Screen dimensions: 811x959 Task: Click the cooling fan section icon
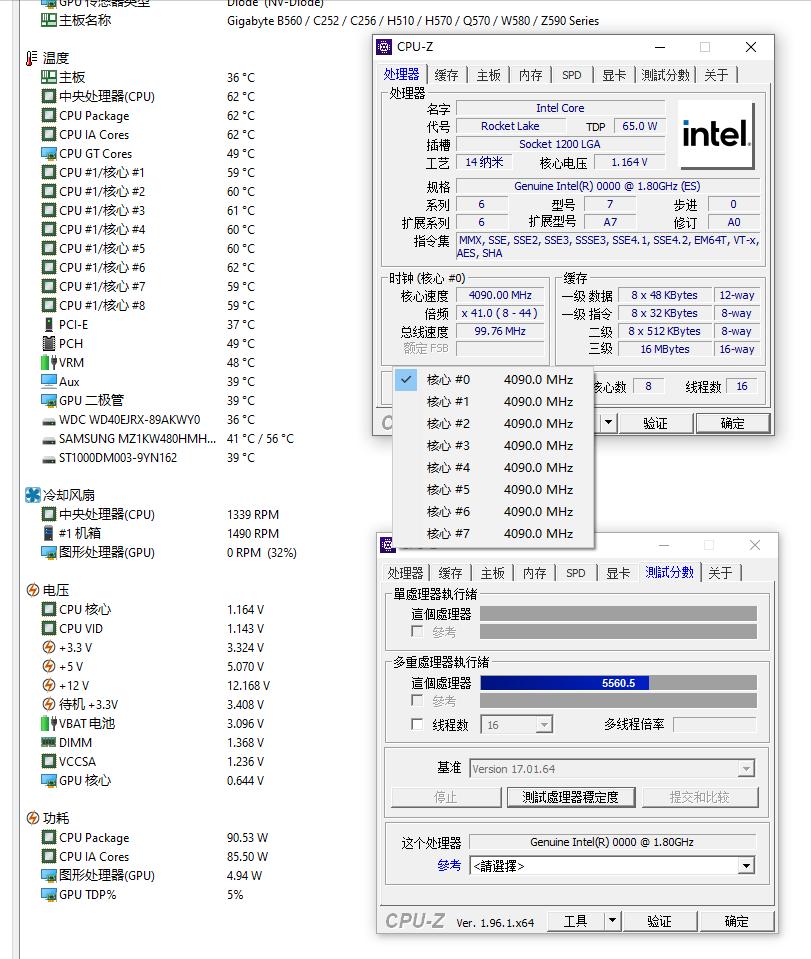32,495
